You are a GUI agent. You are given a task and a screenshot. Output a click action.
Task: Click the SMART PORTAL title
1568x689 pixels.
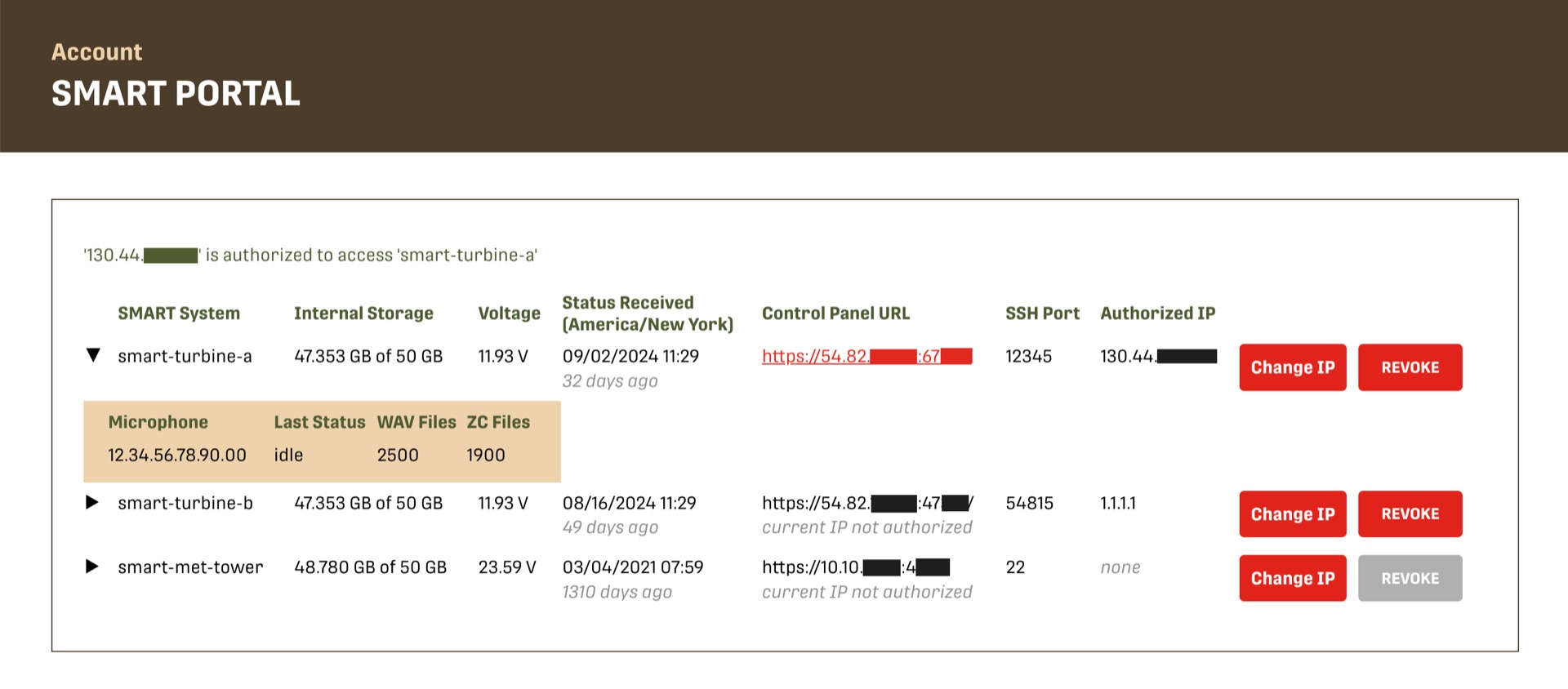pos(176,94)
